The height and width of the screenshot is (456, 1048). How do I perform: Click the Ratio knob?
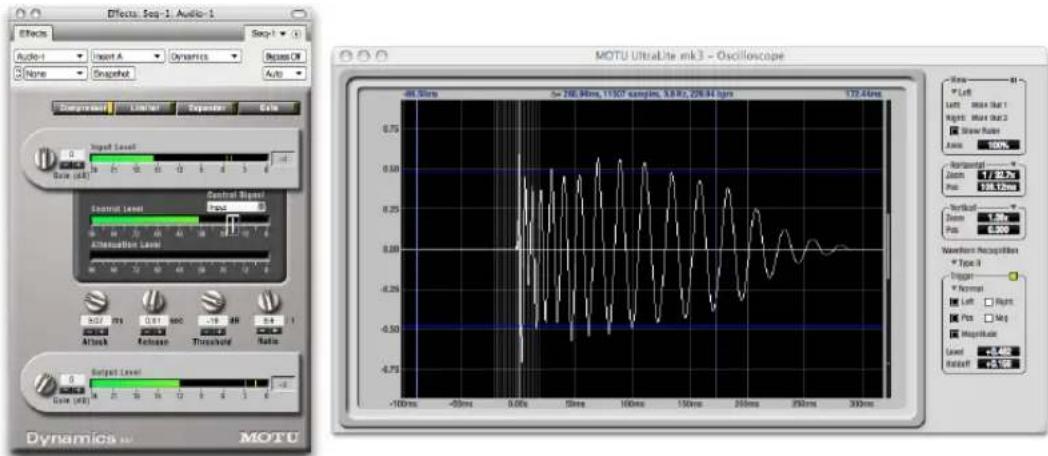[x=267, y=300]
